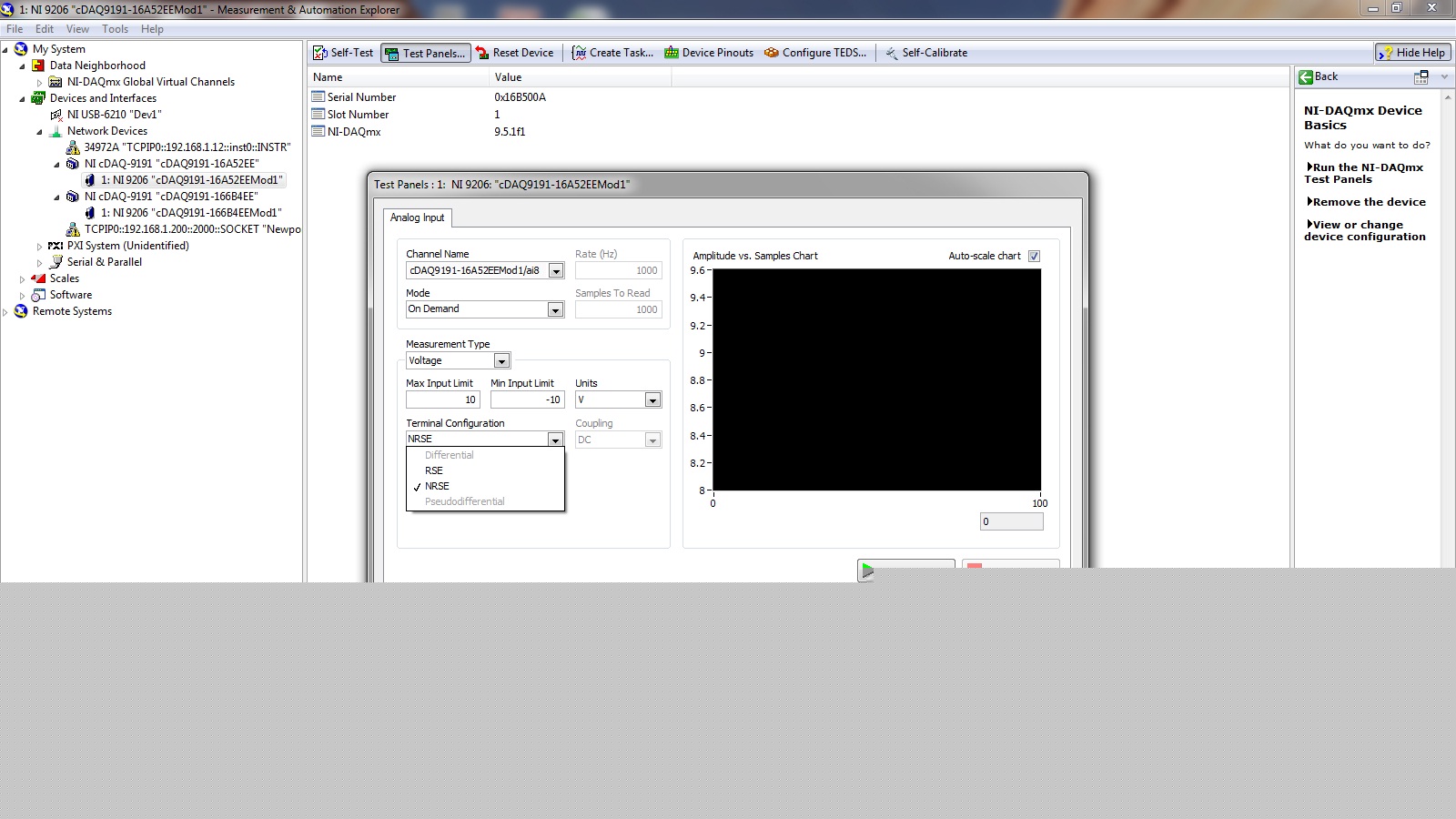Open Units dropdown

[652, 400]
